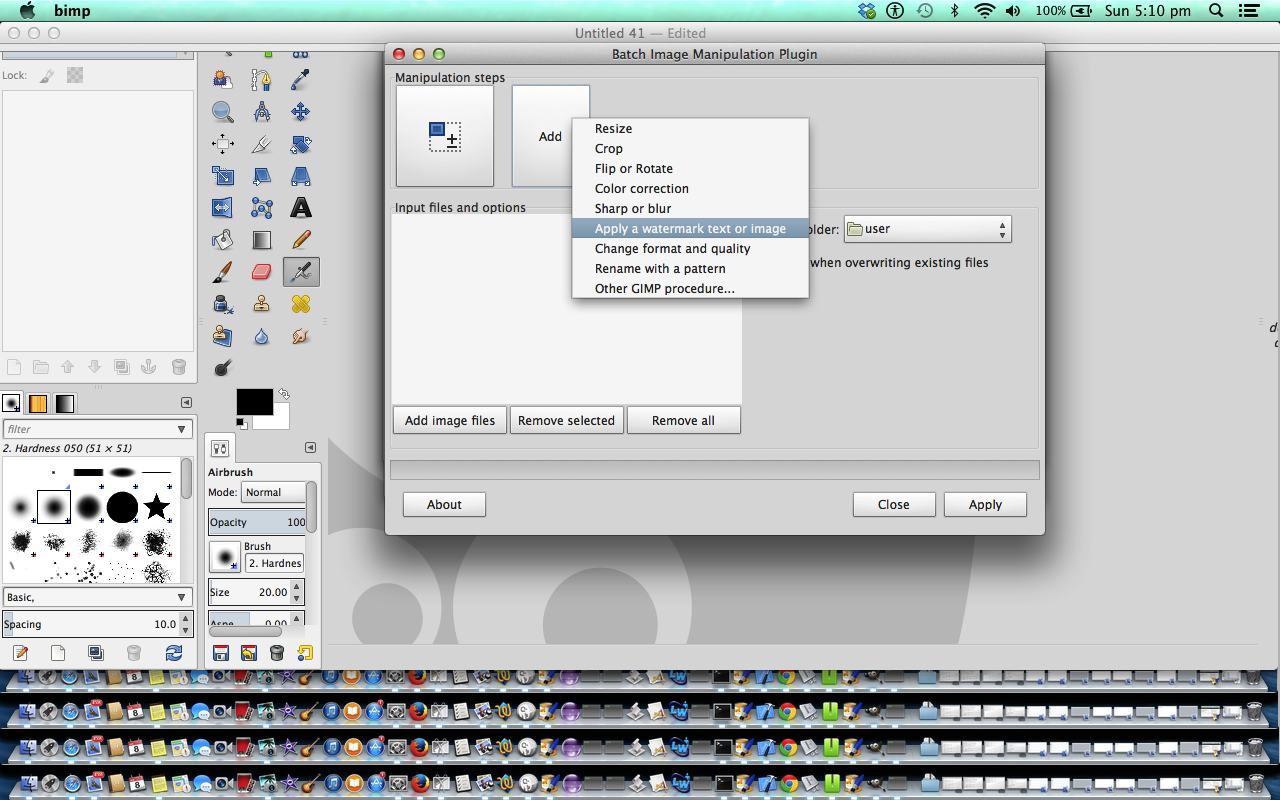
Task: Select the Blend gradient tool
Action: pos(261,240)
